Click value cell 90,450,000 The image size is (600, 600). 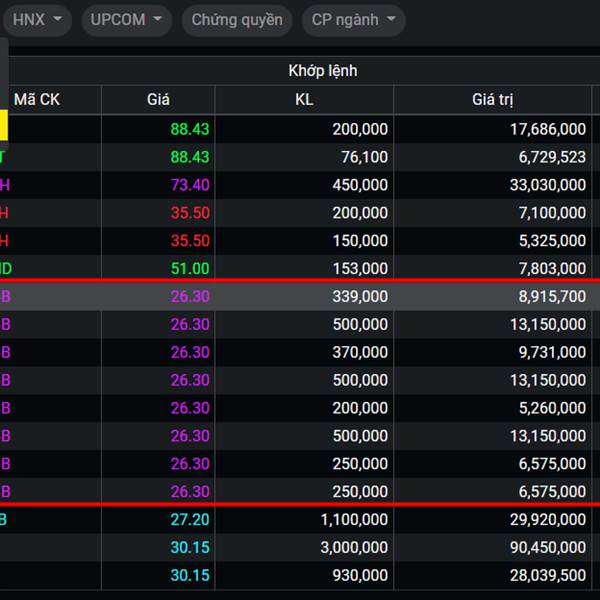pyautogui.click(x=548, y=548)
